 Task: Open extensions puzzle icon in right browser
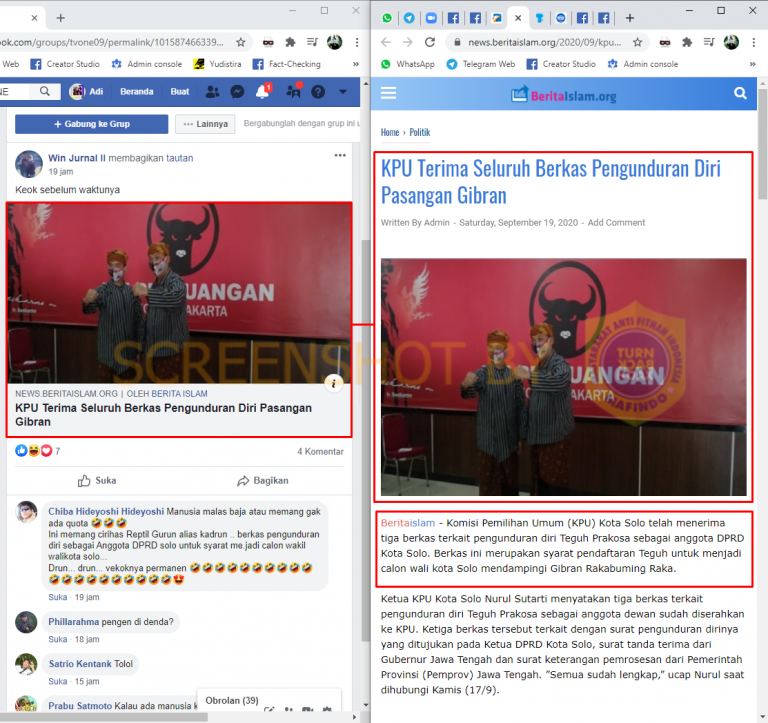point(687,42)
